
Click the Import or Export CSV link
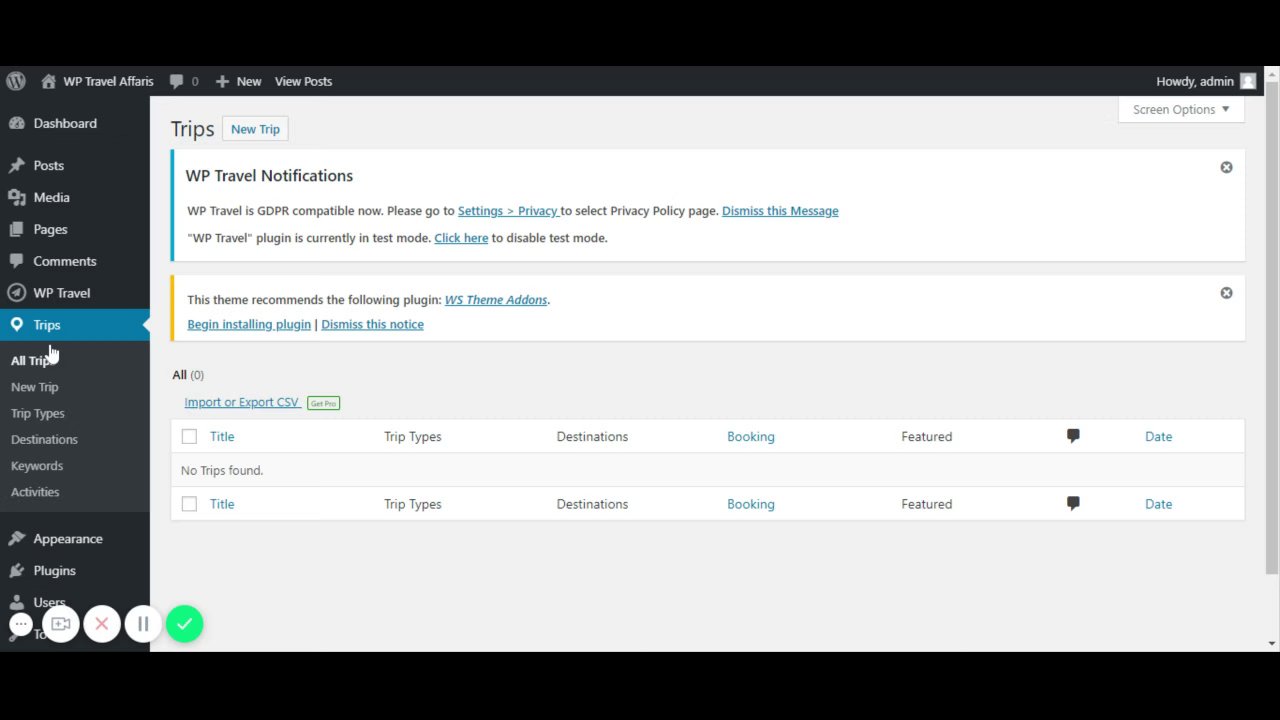[x=241, y=402]
